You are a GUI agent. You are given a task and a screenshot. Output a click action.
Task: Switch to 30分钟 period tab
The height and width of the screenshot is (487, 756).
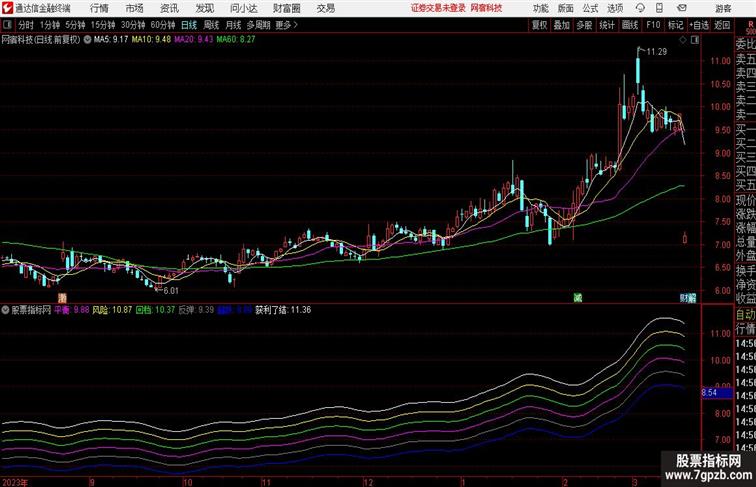(x=133, y=25)
